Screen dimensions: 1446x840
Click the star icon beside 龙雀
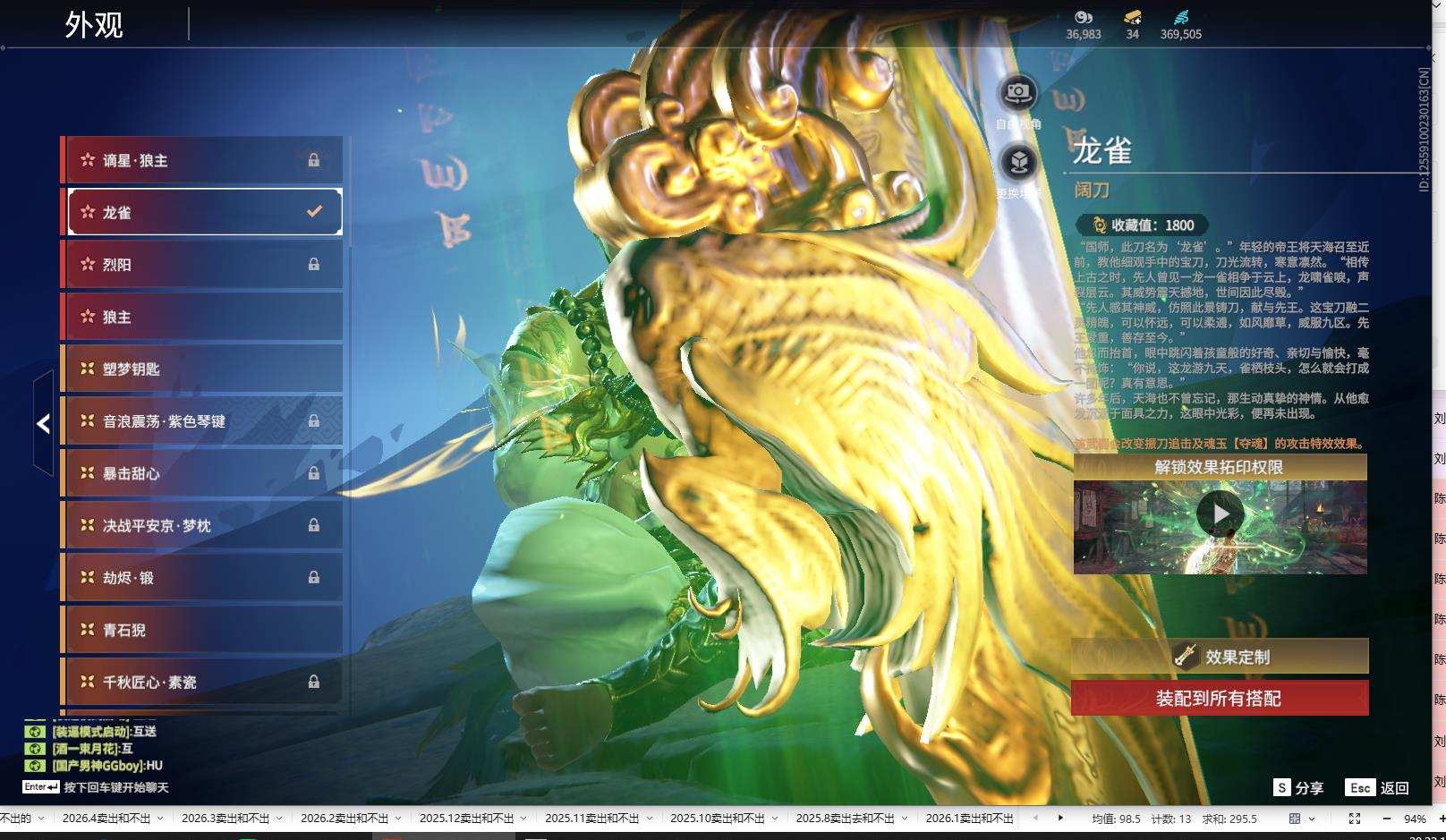[x=88, y=212]
